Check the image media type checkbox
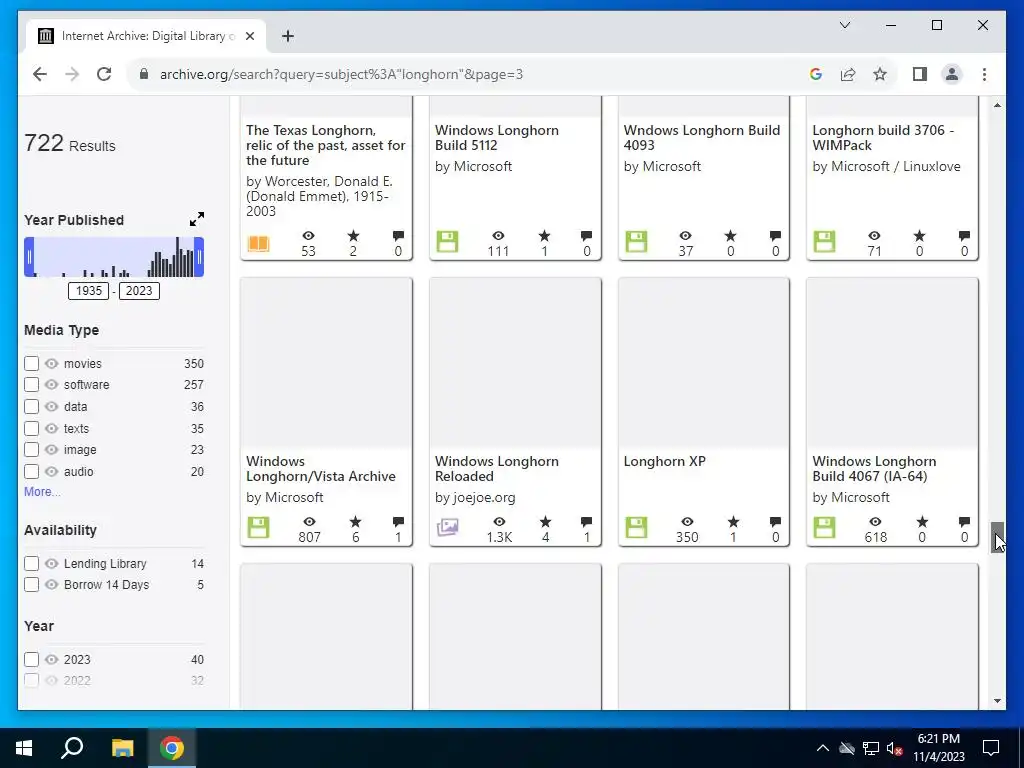Screen dimensions: 1024x768 31,449
